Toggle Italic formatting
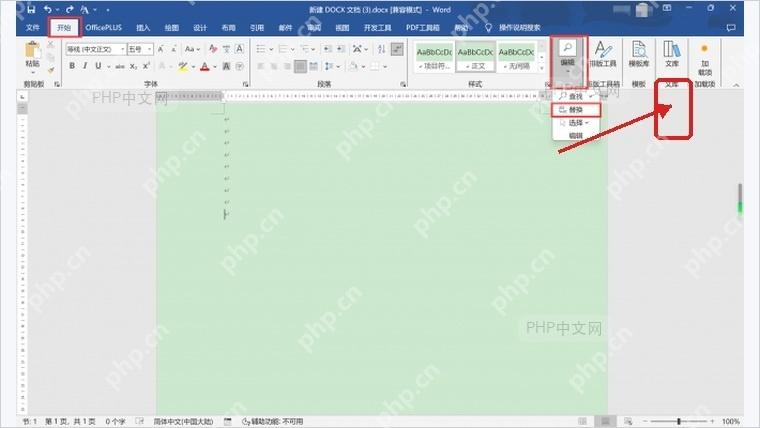Screen dimensions: 760x428 (85, 66)
